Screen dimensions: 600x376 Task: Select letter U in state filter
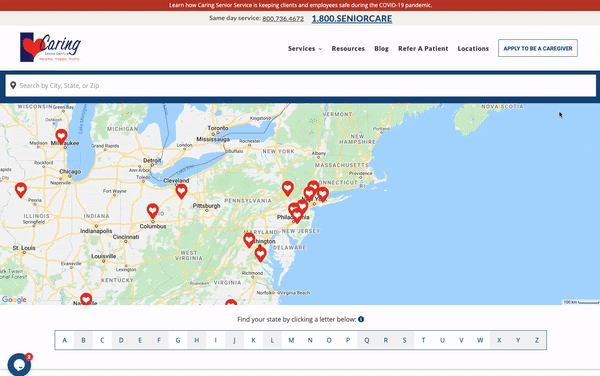coord(442,340)
